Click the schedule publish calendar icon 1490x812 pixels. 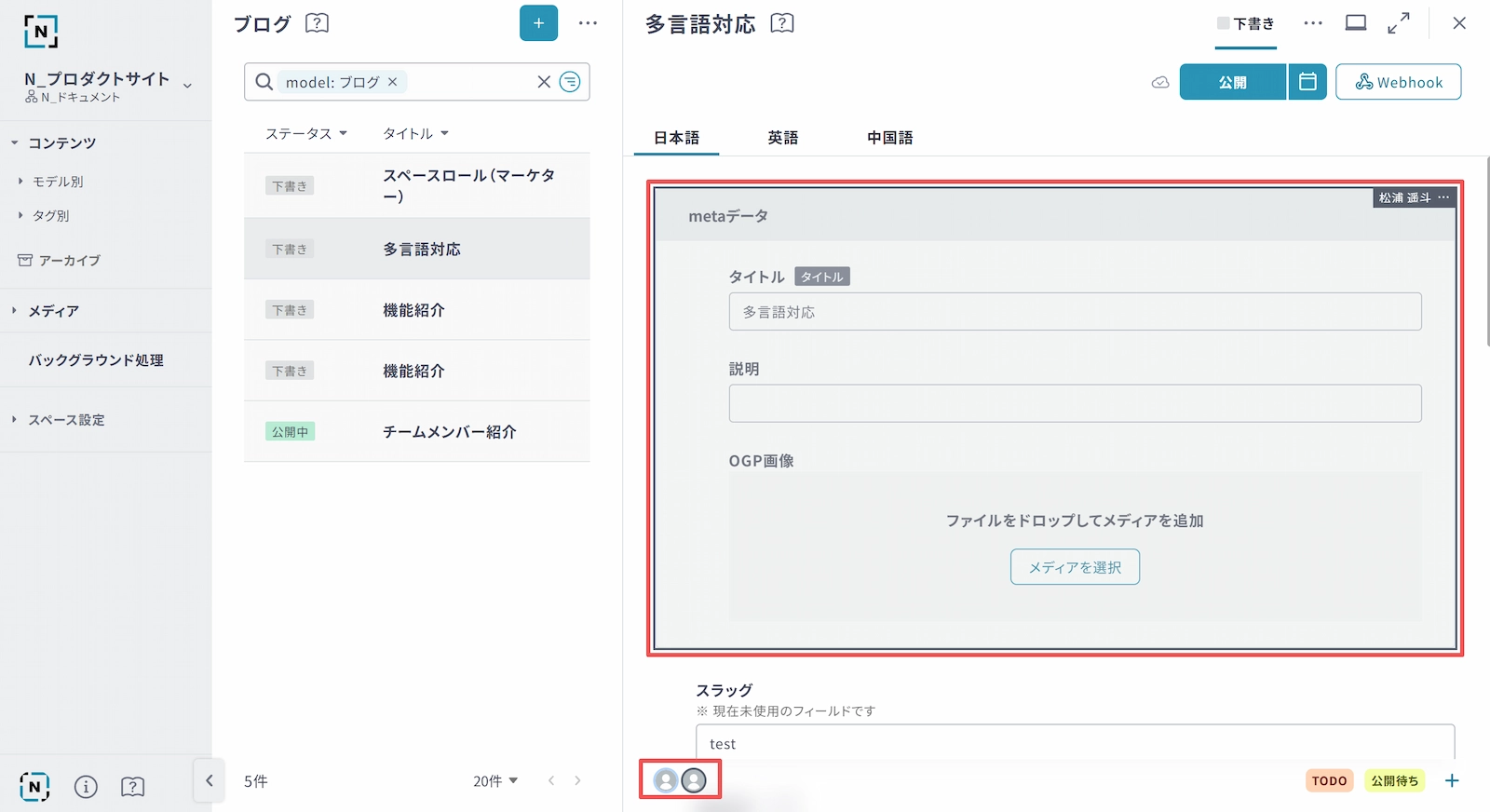tap(1307, 82)
